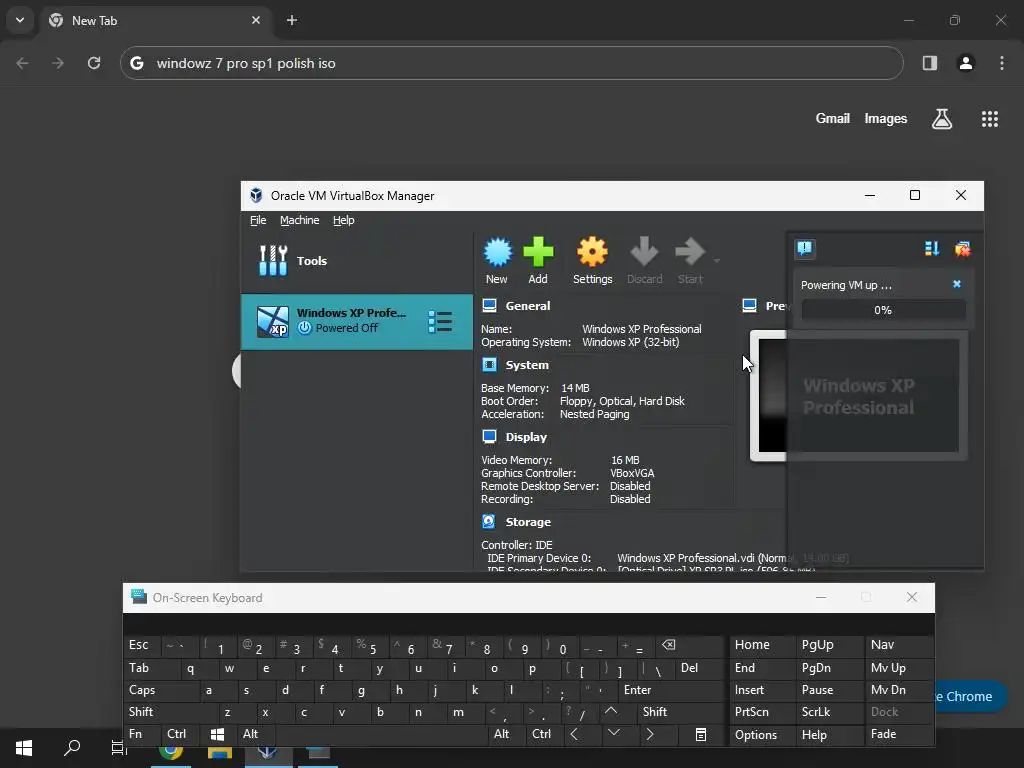Click Chrome back navigation arrow
The image size is (1024, 768).
(22, 63)
